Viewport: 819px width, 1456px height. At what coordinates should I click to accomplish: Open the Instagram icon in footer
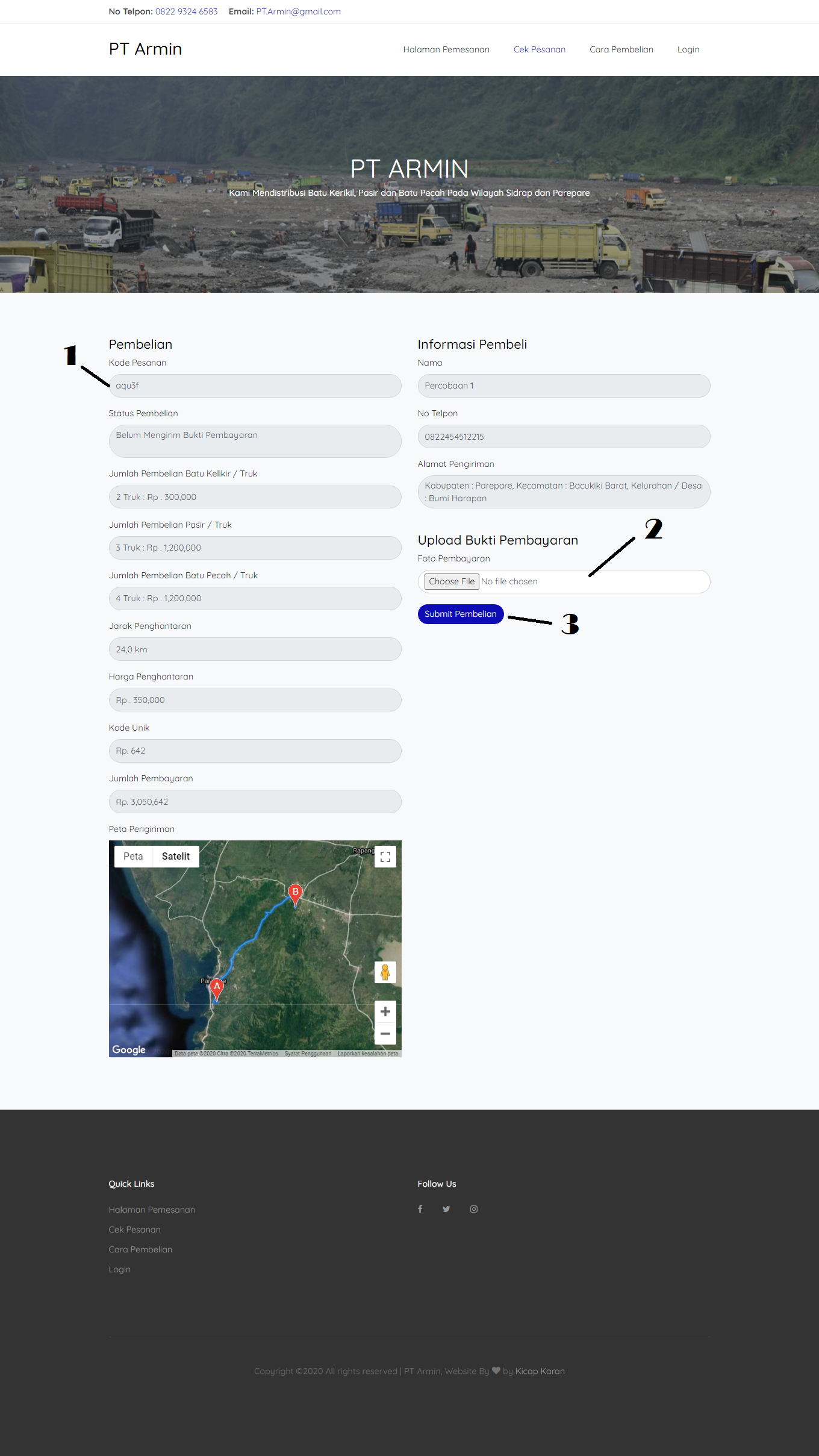coord(474,1209)
